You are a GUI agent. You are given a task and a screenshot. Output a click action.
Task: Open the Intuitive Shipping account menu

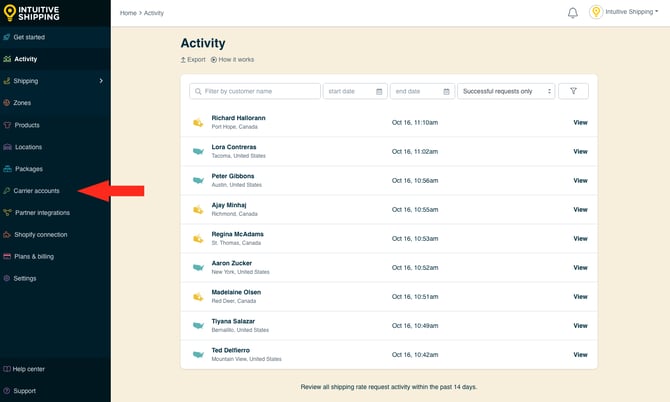(632, 12)
